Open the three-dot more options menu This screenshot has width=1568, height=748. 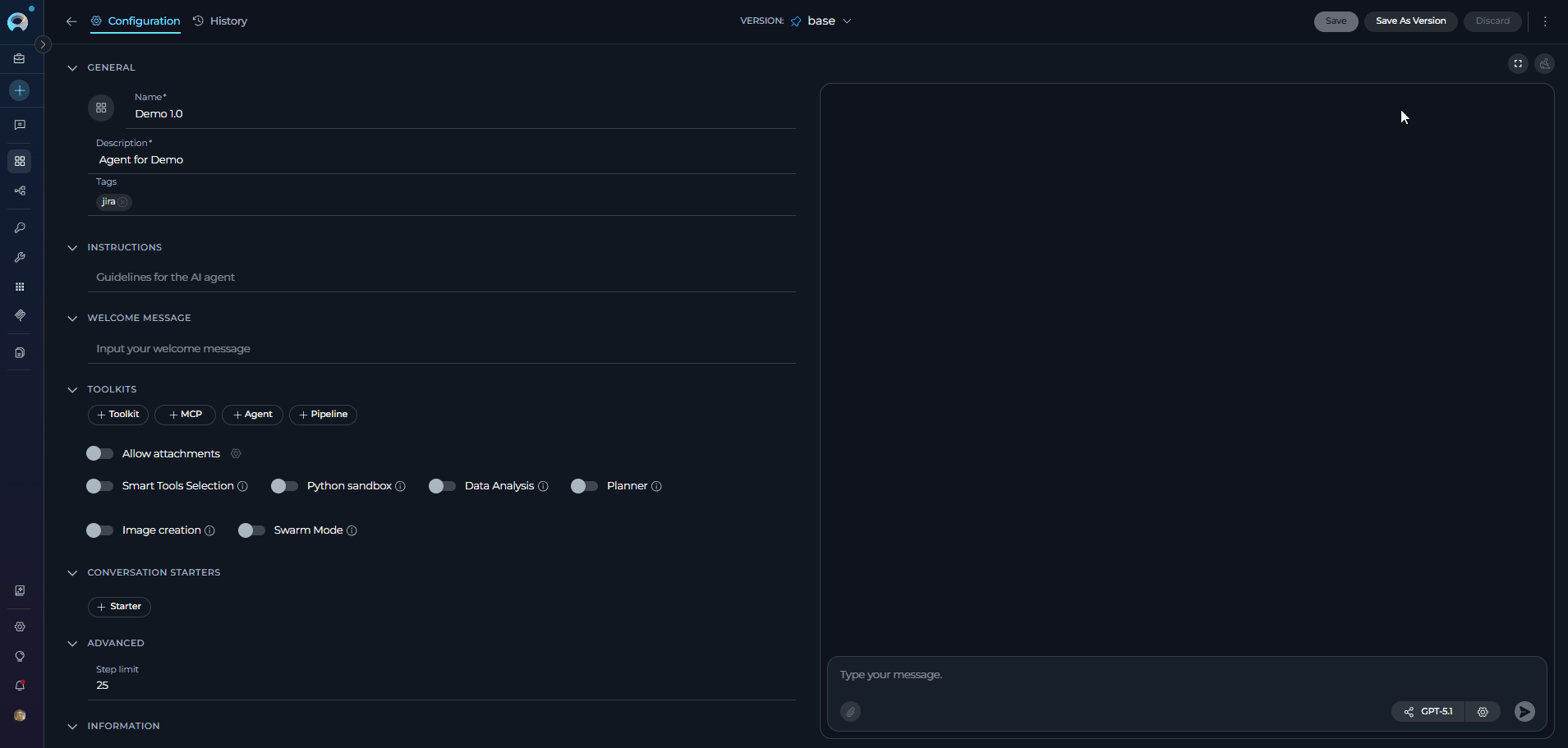pos(1545,21)
